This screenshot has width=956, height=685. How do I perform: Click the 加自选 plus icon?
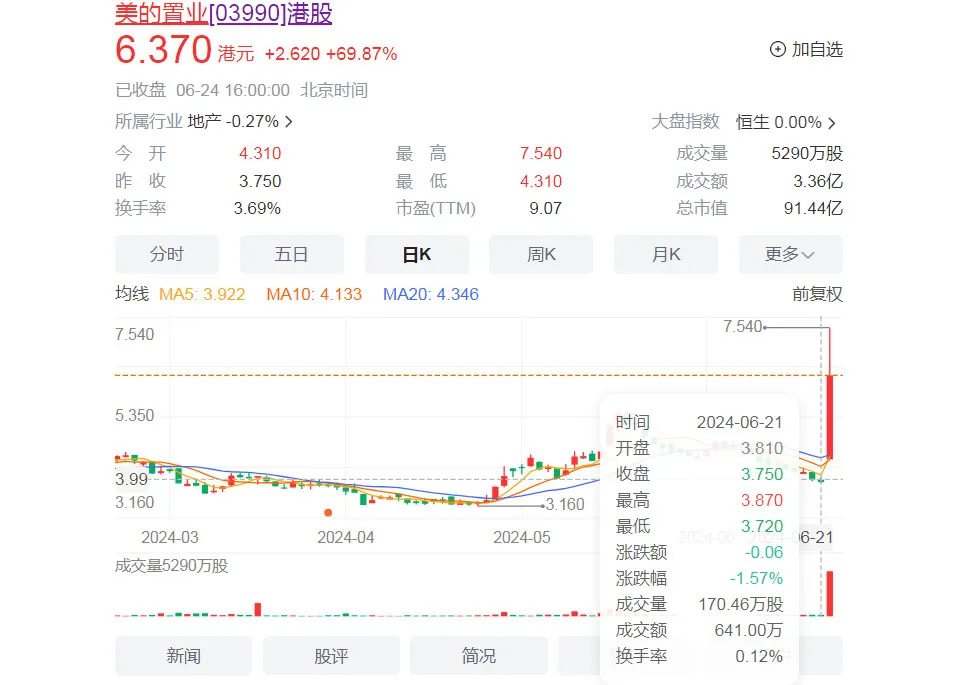click(777, 49)
